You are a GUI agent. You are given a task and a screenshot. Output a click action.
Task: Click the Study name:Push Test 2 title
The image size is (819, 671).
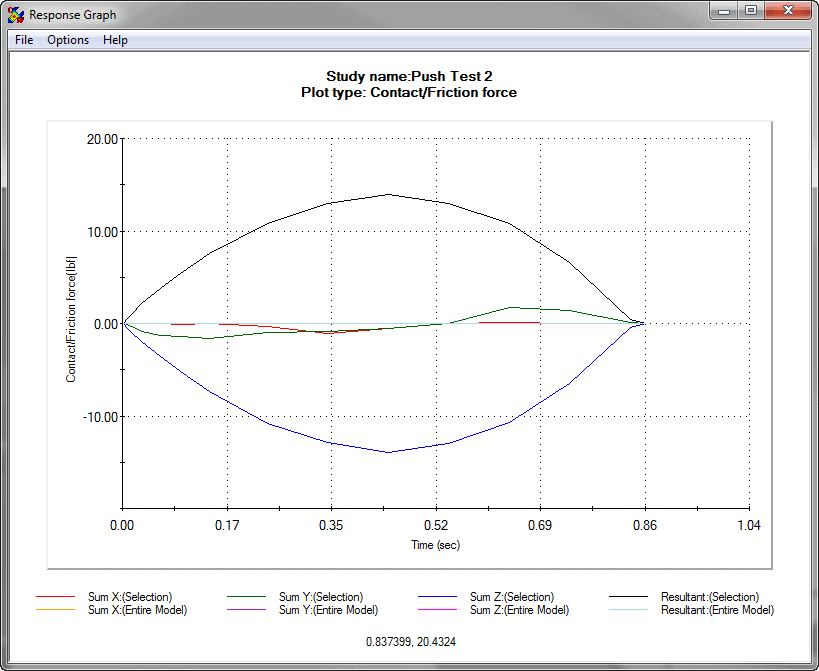[409, 76]
